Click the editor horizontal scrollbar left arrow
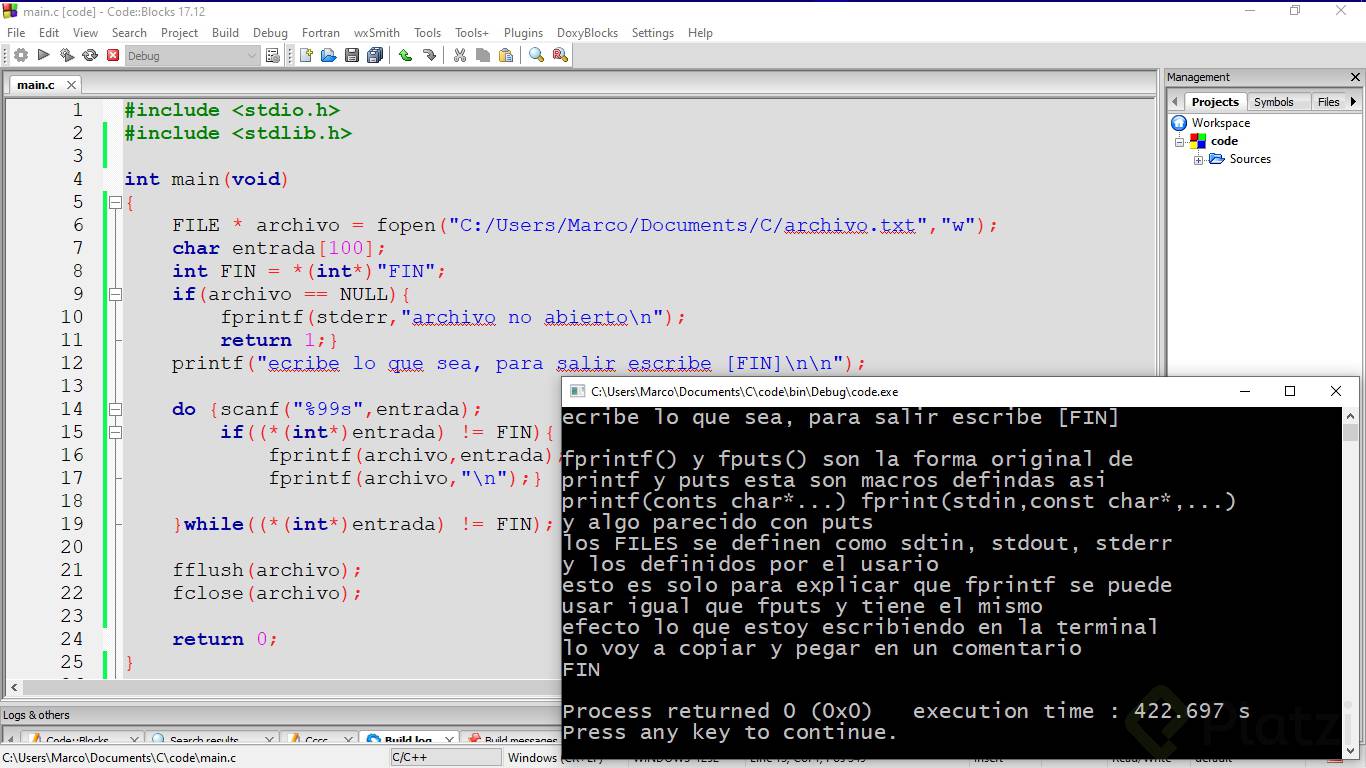Image resolution: width=1366 pixels, height=768 pixels. click(14, 688)
